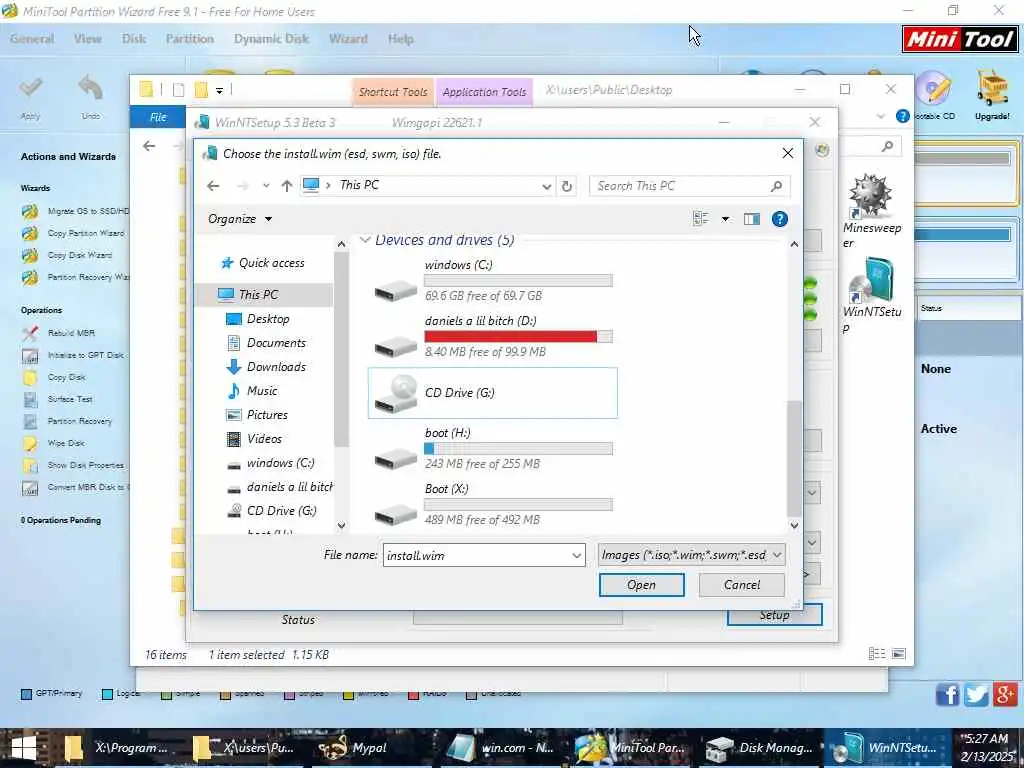The height and width of the screenshot is (768, 1024).
Task: Select the CD Drive (G:) item
Action: (492, 393)
